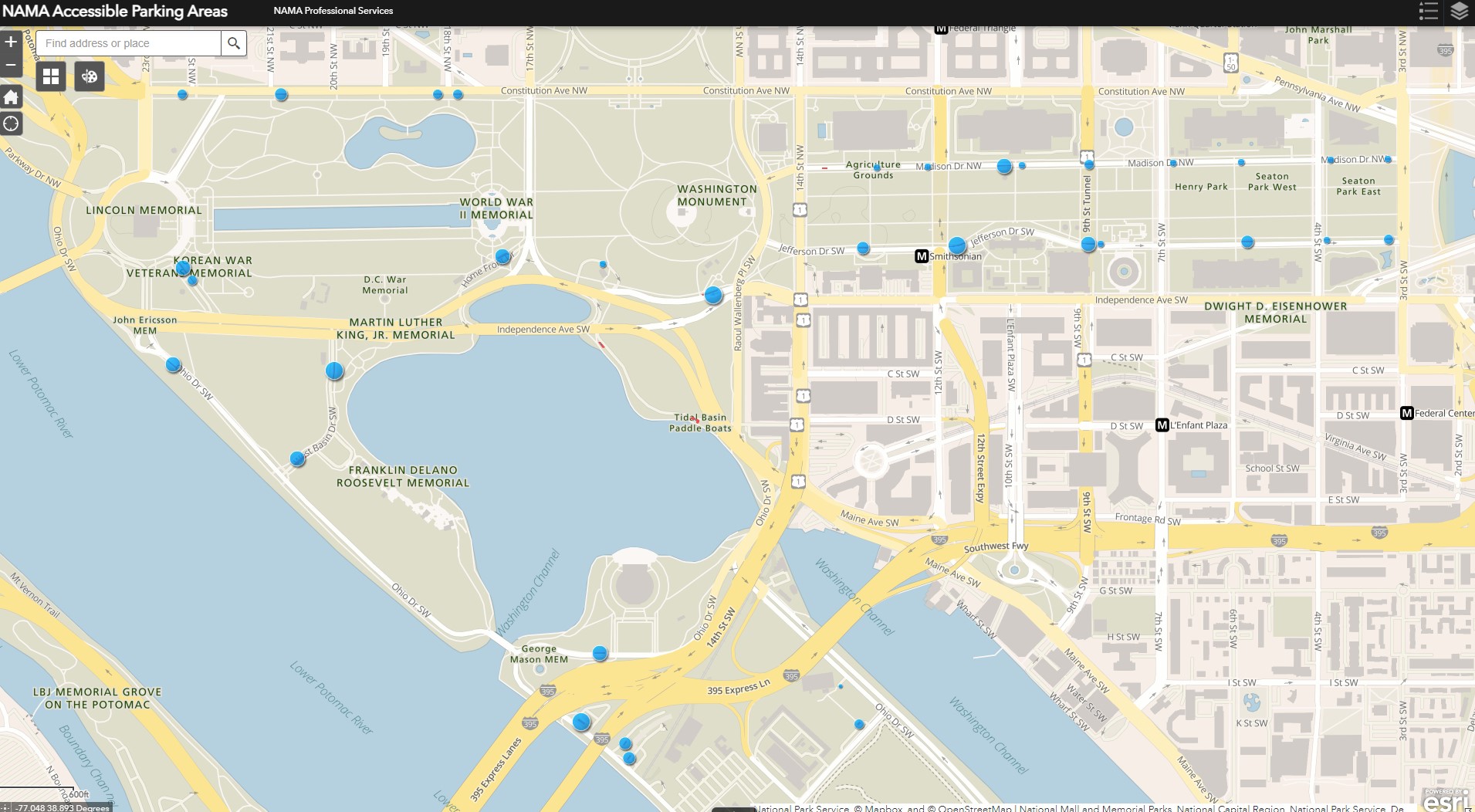
Task: Click the zoom in plus button
Action: (11, 42)
